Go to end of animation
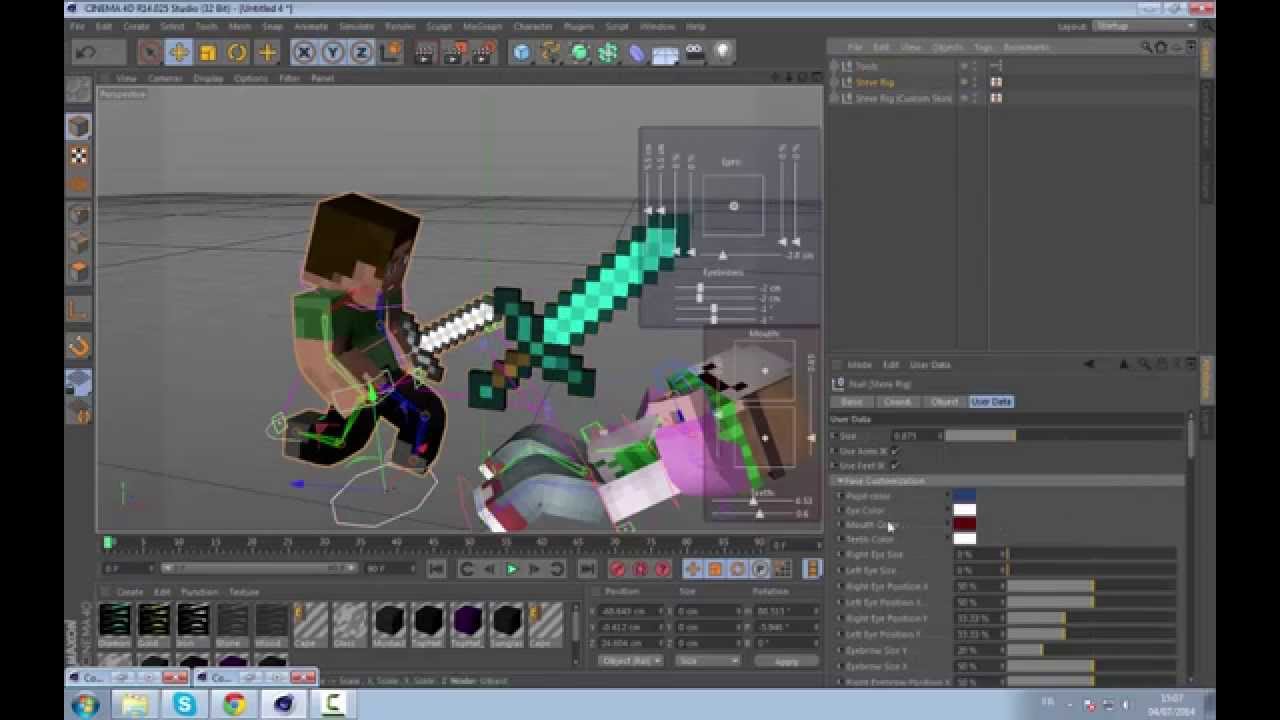Image resolution: width=1280 pixels, height=720 pixels. (x=587, y=569)
